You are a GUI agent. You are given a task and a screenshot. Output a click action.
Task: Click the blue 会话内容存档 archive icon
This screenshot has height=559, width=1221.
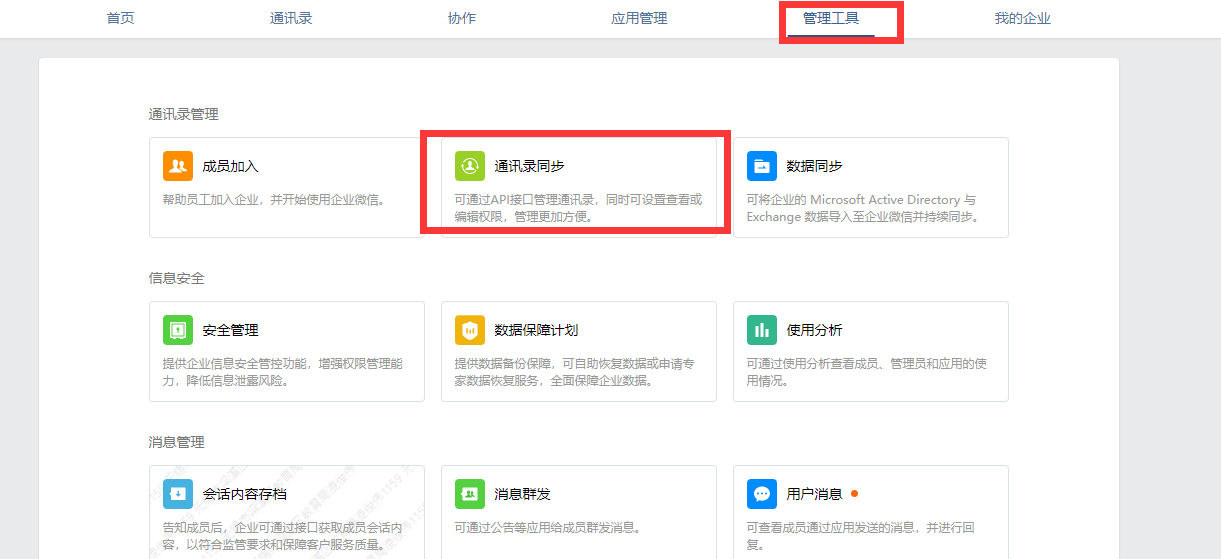point(178,494)
